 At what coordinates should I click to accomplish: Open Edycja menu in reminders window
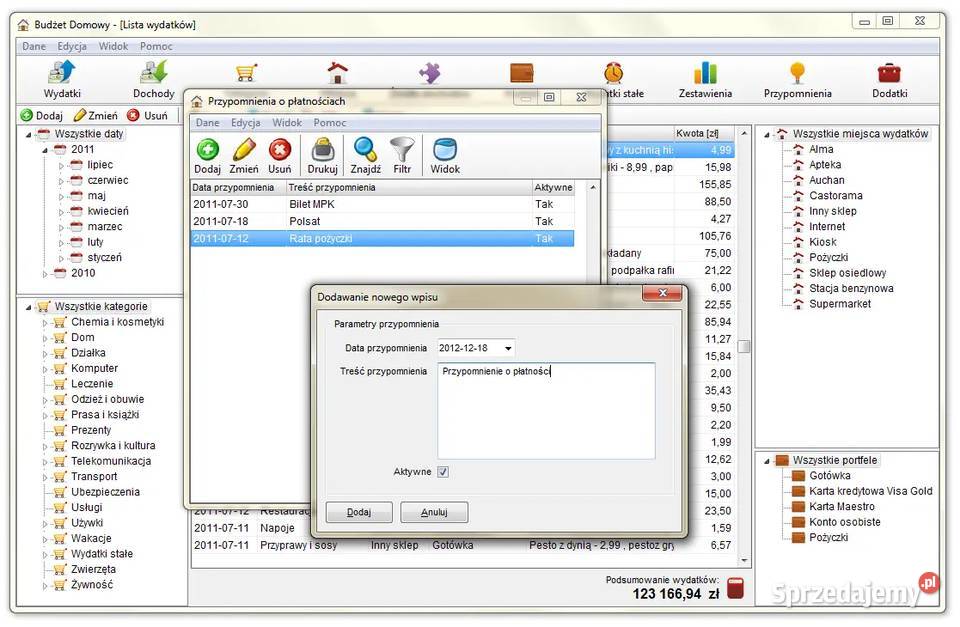(x=245, y=123)
